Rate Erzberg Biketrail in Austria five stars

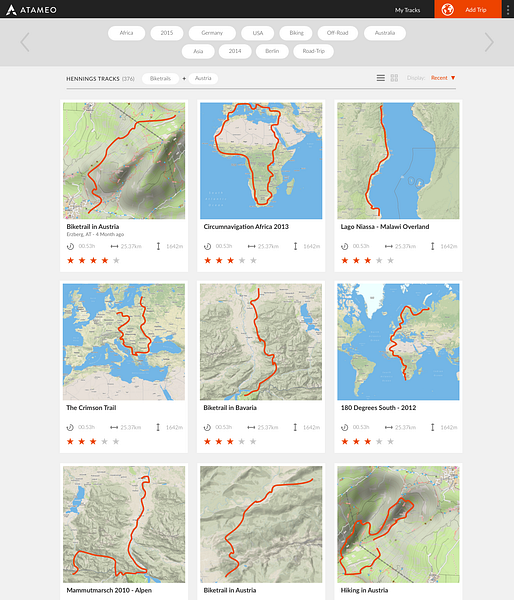click(116, 261)
